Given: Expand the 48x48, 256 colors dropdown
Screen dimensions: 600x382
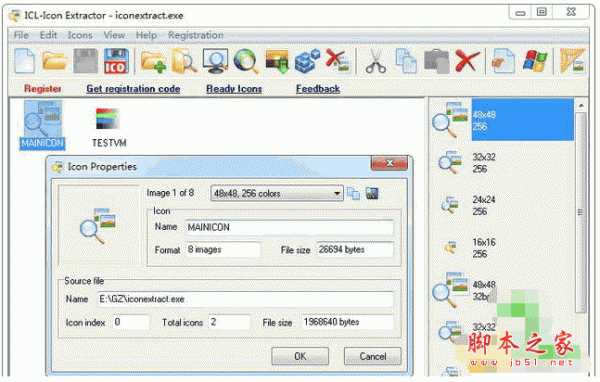Looking at the screenshot, I should click(x=337, y=194).
